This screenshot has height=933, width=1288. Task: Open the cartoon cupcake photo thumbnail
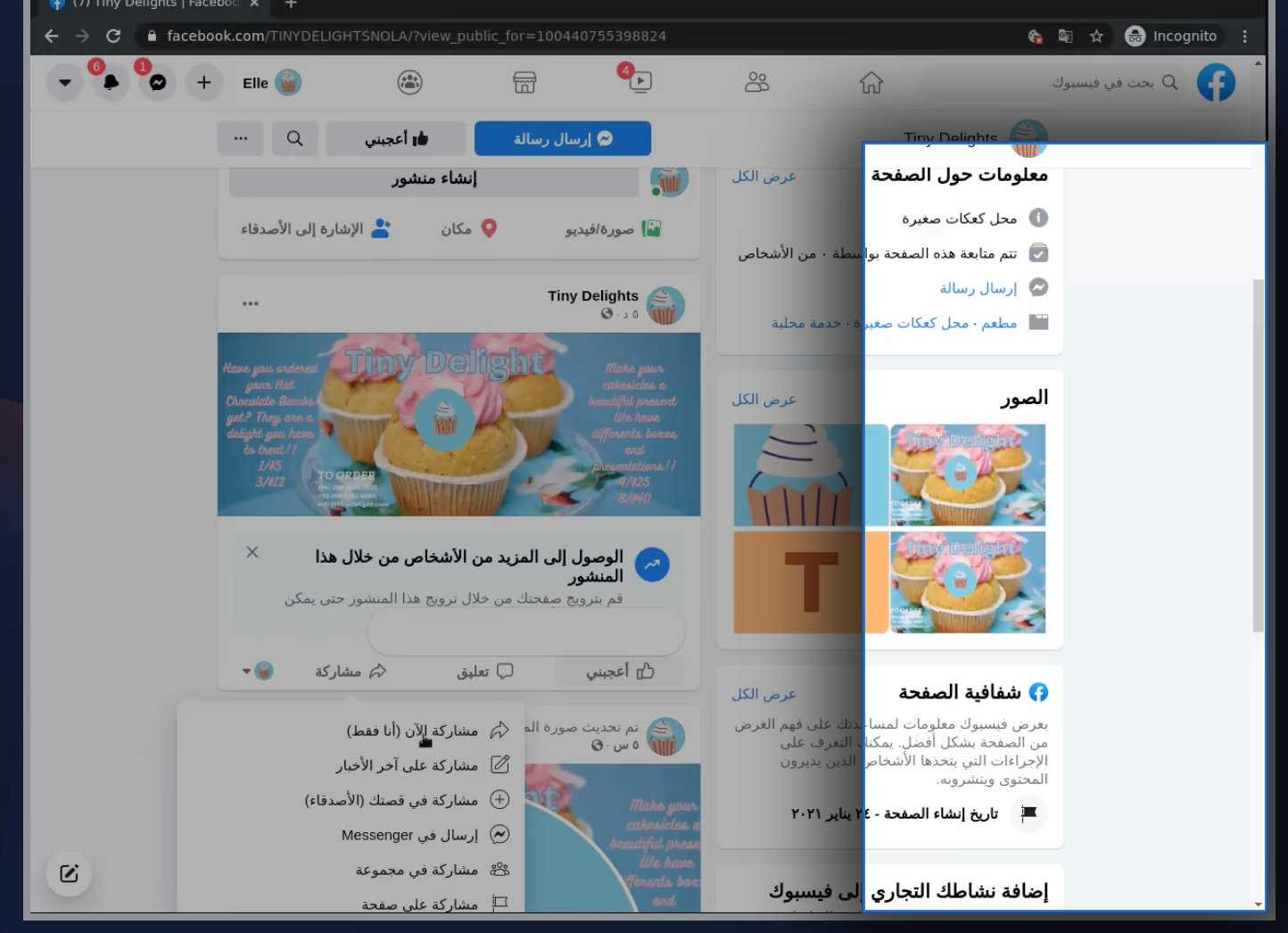coord(811,475)
